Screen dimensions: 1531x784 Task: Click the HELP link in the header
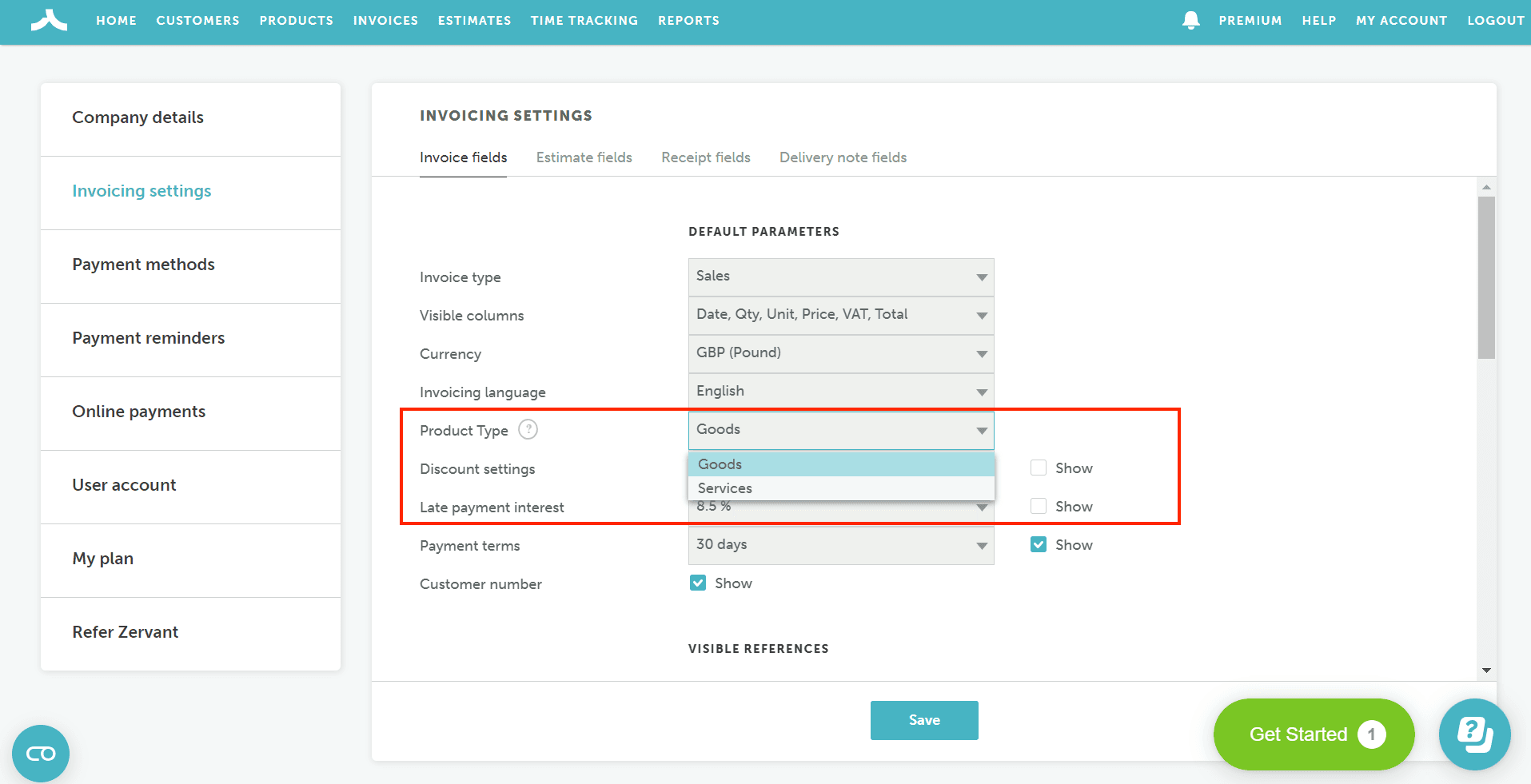click(1318, 21)
